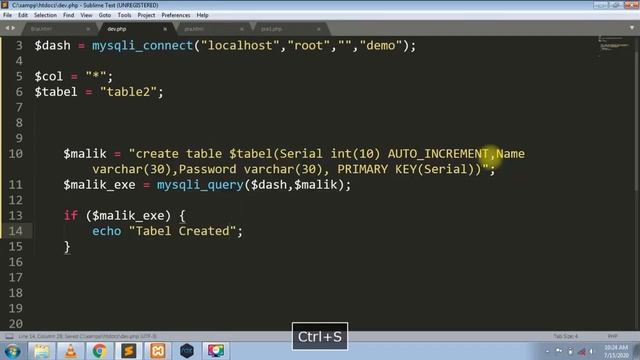Click the volume icon in system tray
The width and height of the screenshot is (640, 360).
(591, 351)
